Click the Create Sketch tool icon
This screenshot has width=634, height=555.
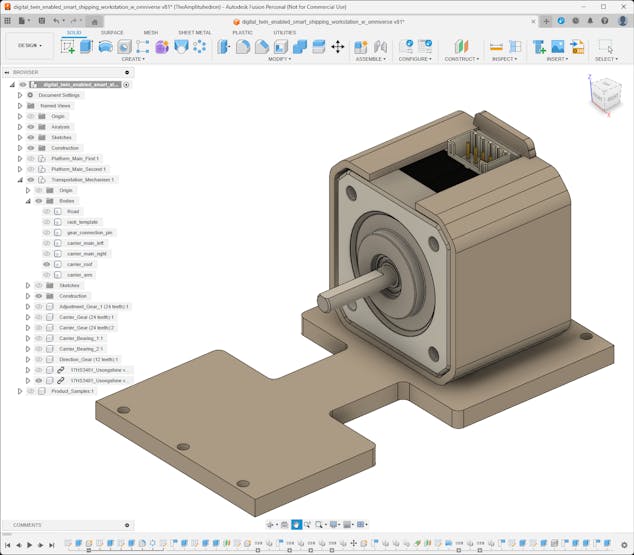pyautogui.click(x=68, y=46)
